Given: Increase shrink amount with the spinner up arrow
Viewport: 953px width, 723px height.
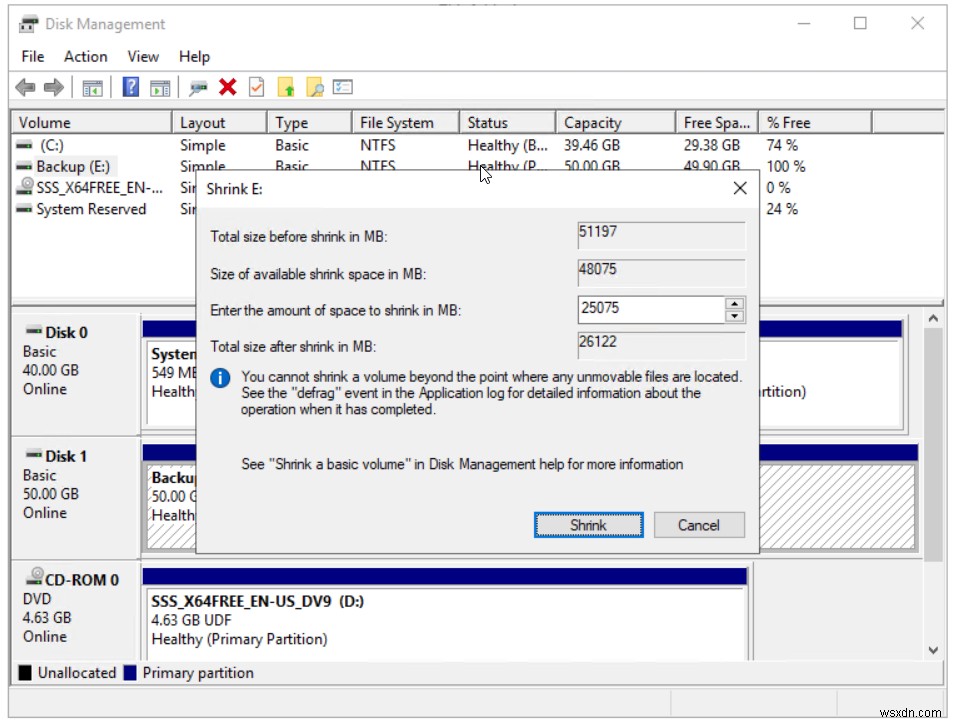Looking at the screenshot, I should coord(735,304).
